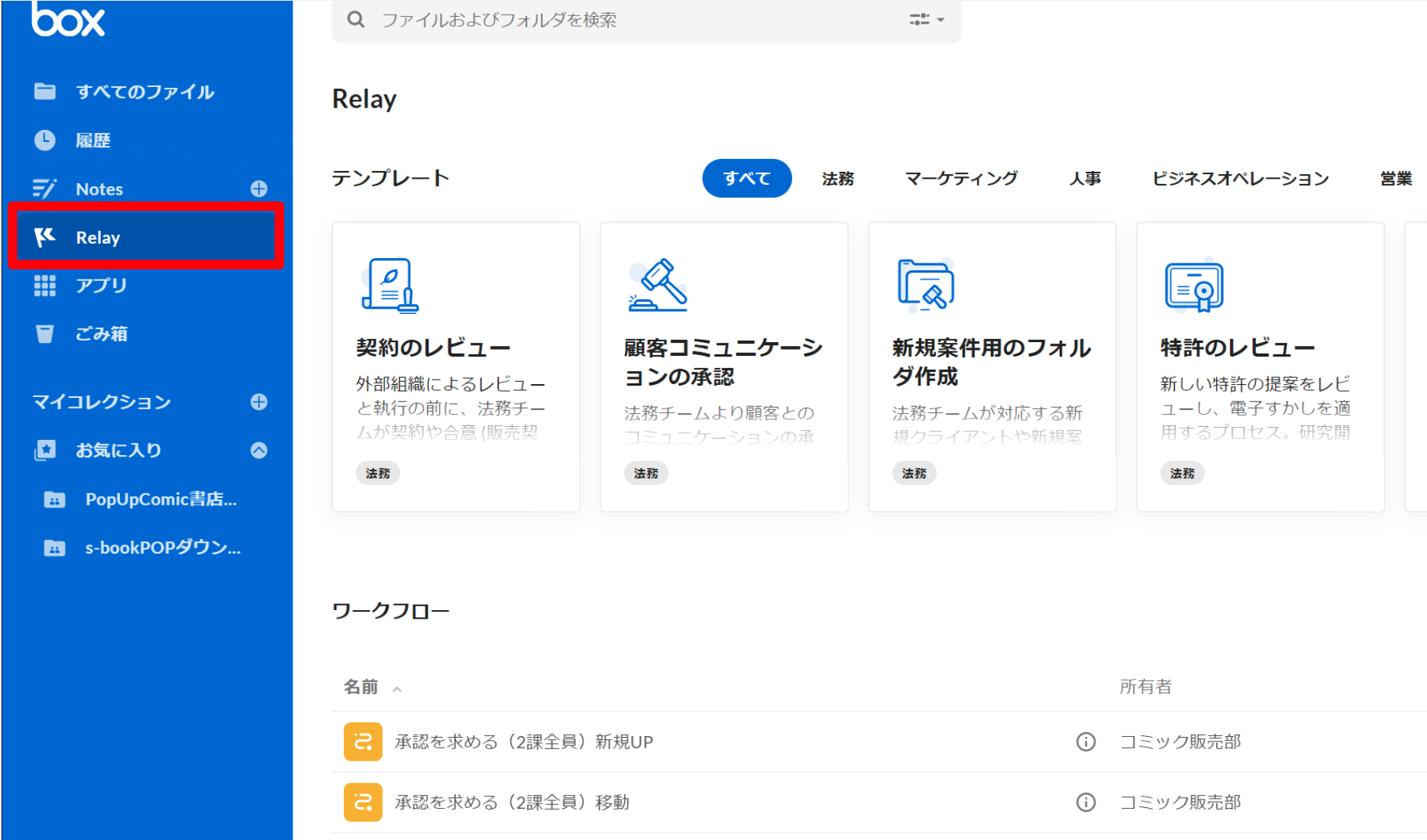Click the 所有者 column header
This screenshot has height=840, width=1427.
coord(1145,687)
